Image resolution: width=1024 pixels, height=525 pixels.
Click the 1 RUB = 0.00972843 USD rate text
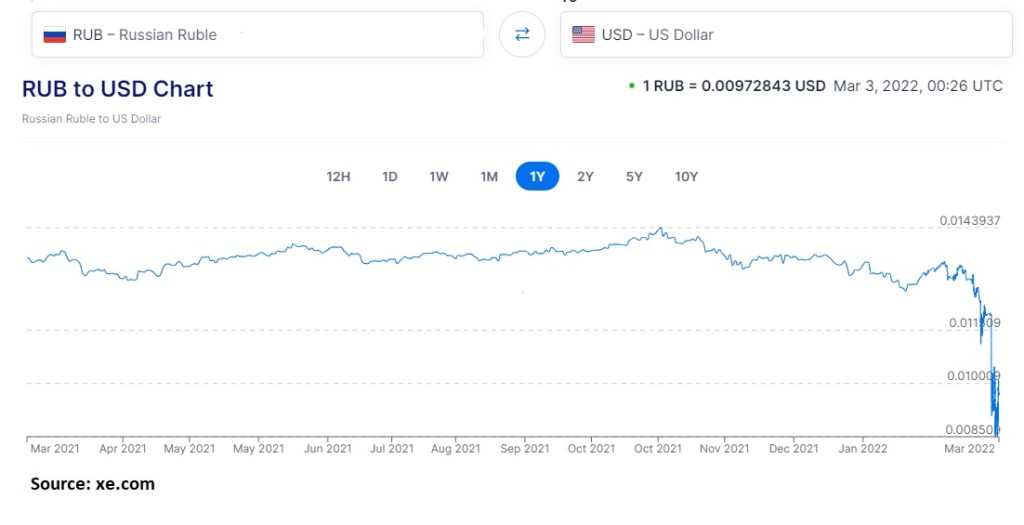734,86
